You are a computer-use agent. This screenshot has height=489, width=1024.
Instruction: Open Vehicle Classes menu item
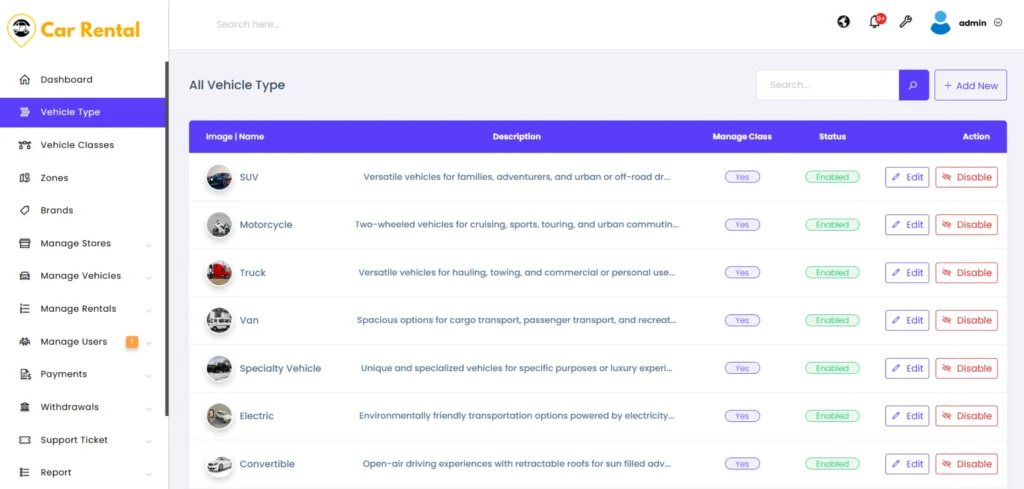[x=77, y=145]
